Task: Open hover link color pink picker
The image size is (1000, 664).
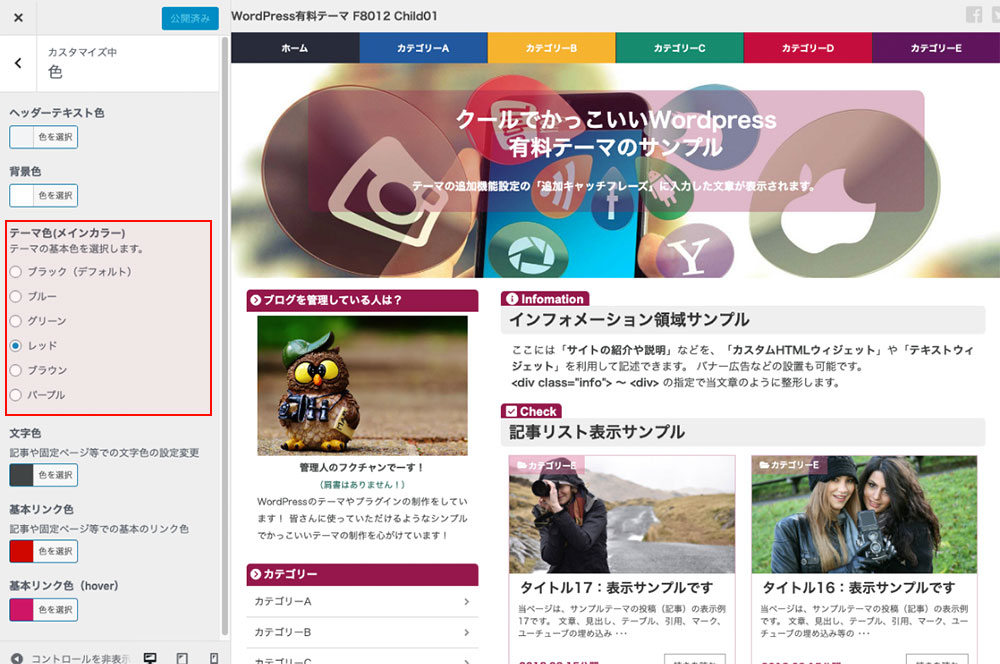Action: coord(43,610)
